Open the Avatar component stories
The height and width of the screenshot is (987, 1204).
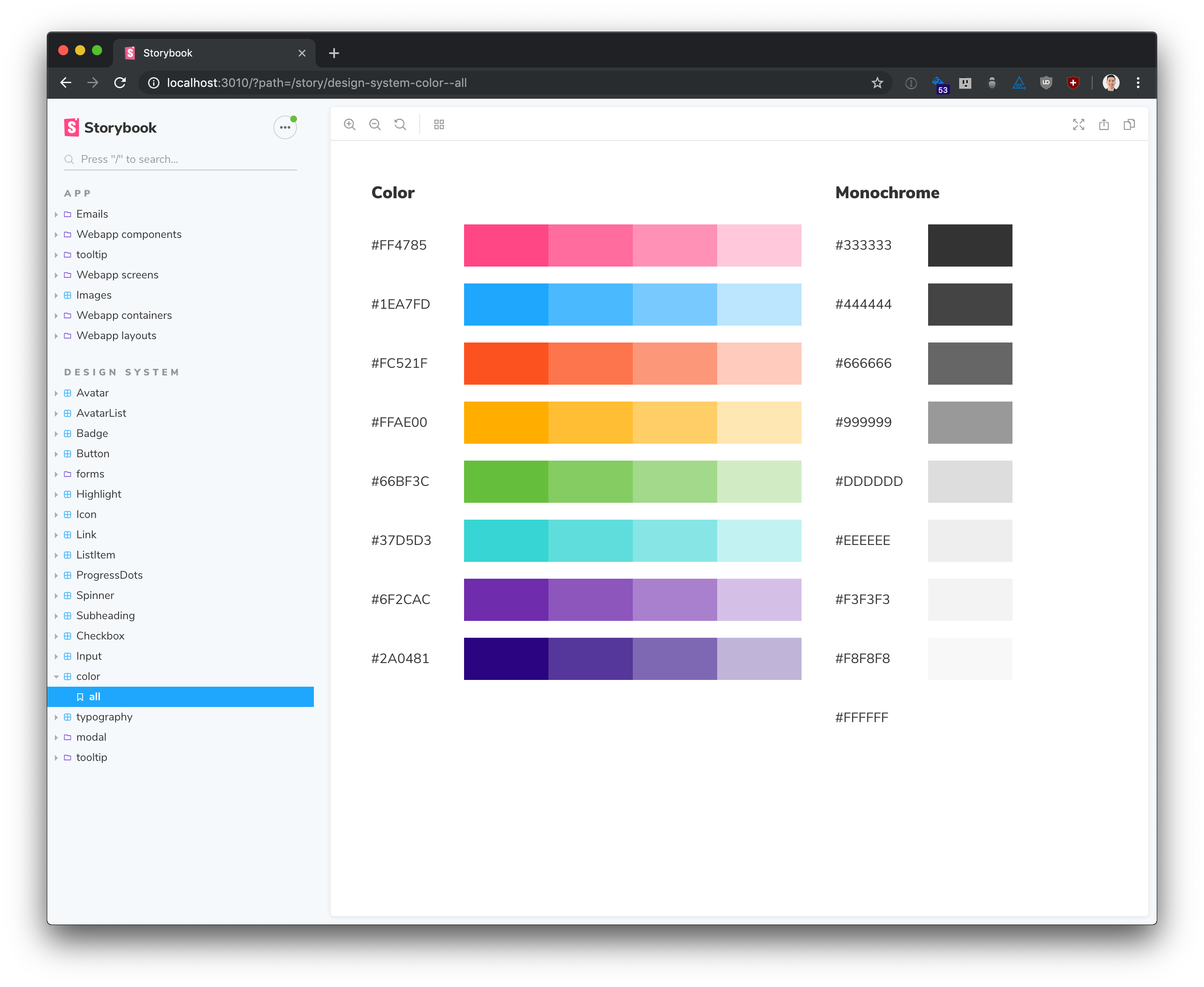pos(92,392)
